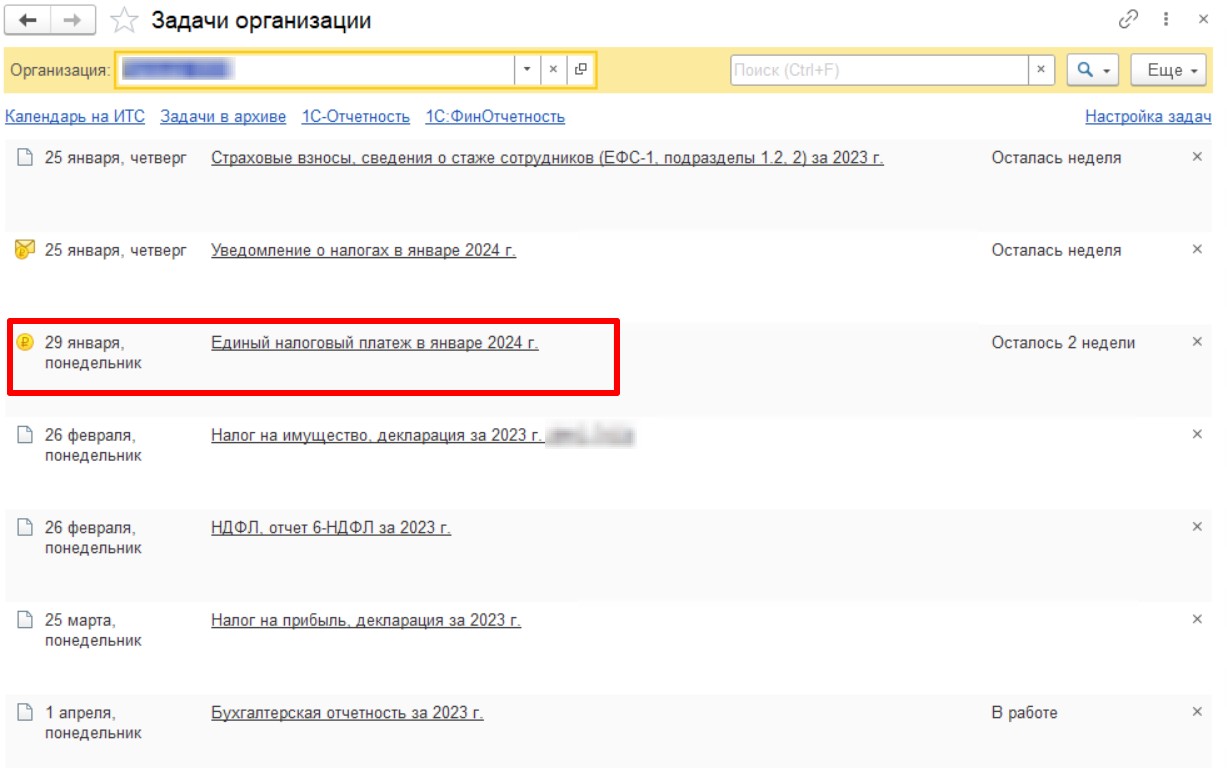The image size is (1227, 768).
Task: Expand the Организация dropdown list
Action: (x=528, y=70)
